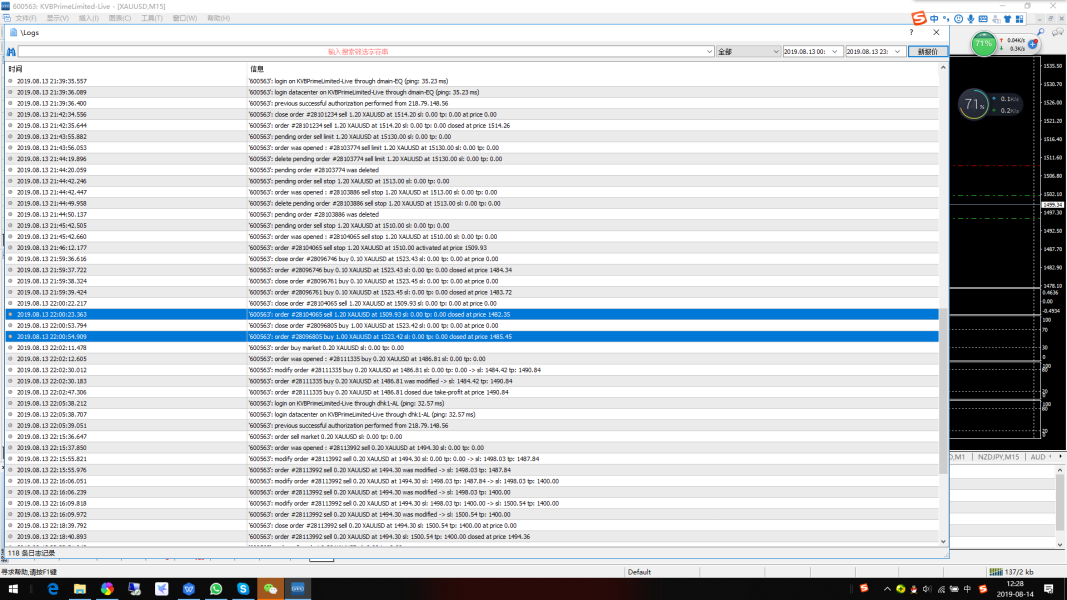Image resolution: width=1067 pixels, height=600 pixels.
Task: Open WeChat from the taskbar
Action: coord(270,589)
